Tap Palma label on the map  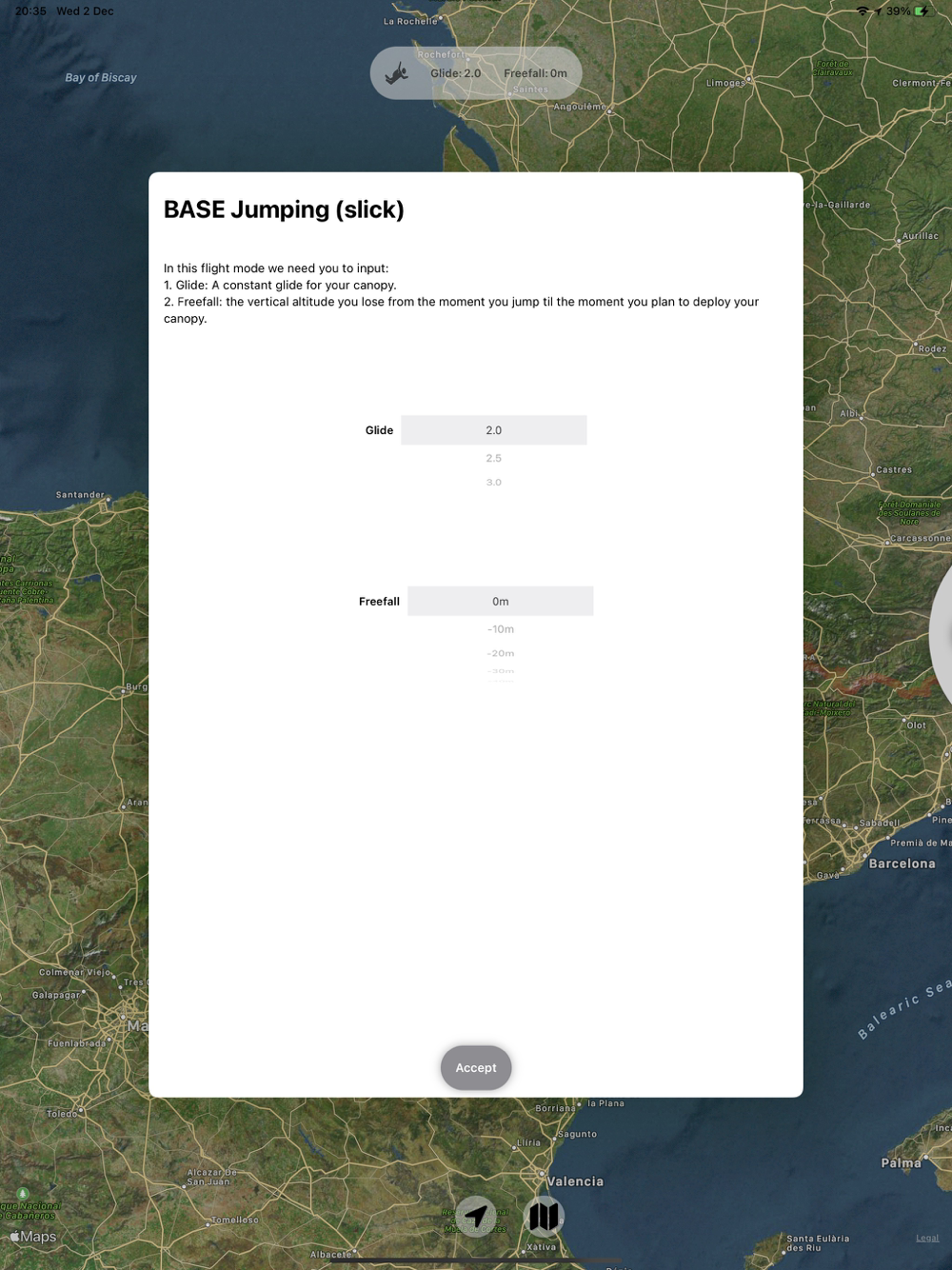click(x=901, y=1162)
